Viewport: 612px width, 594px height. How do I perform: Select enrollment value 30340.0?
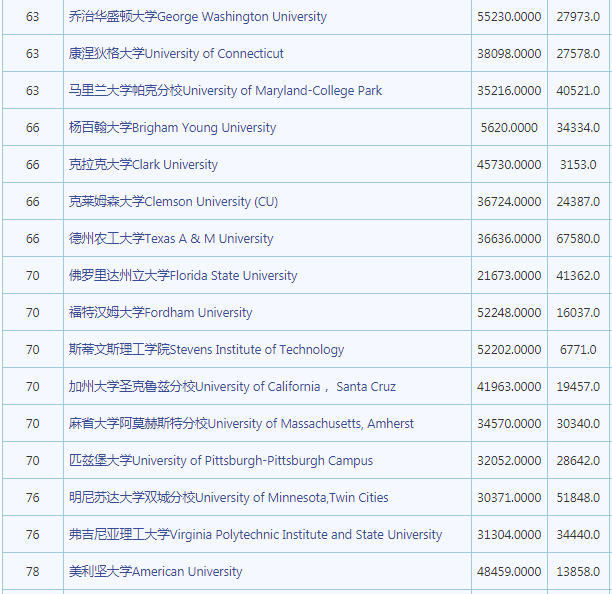click(x=578, y=423)
